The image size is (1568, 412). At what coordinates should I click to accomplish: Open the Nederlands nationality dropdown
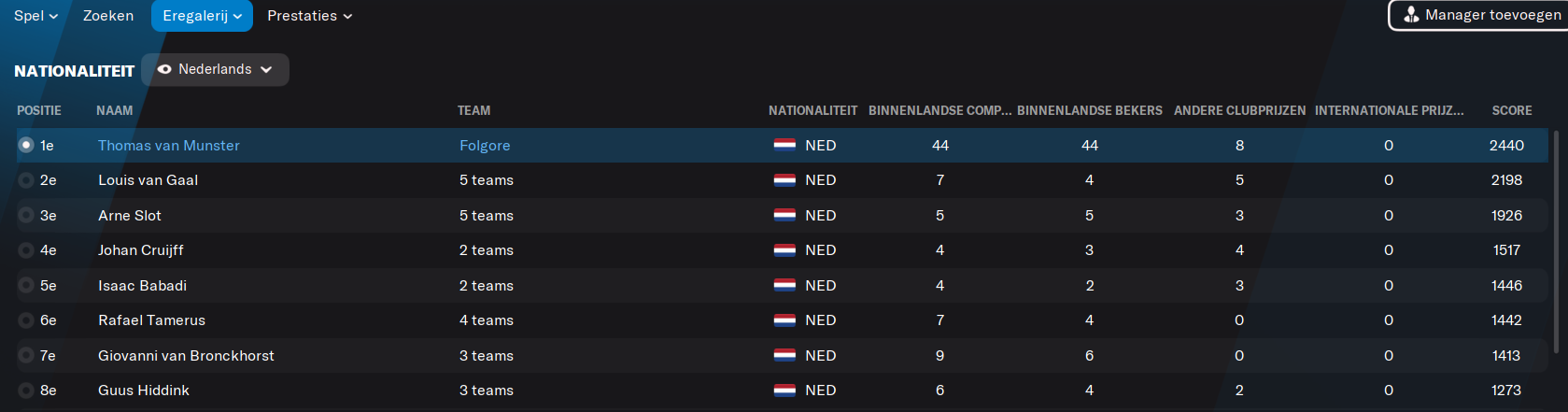[x=215, y=69]
